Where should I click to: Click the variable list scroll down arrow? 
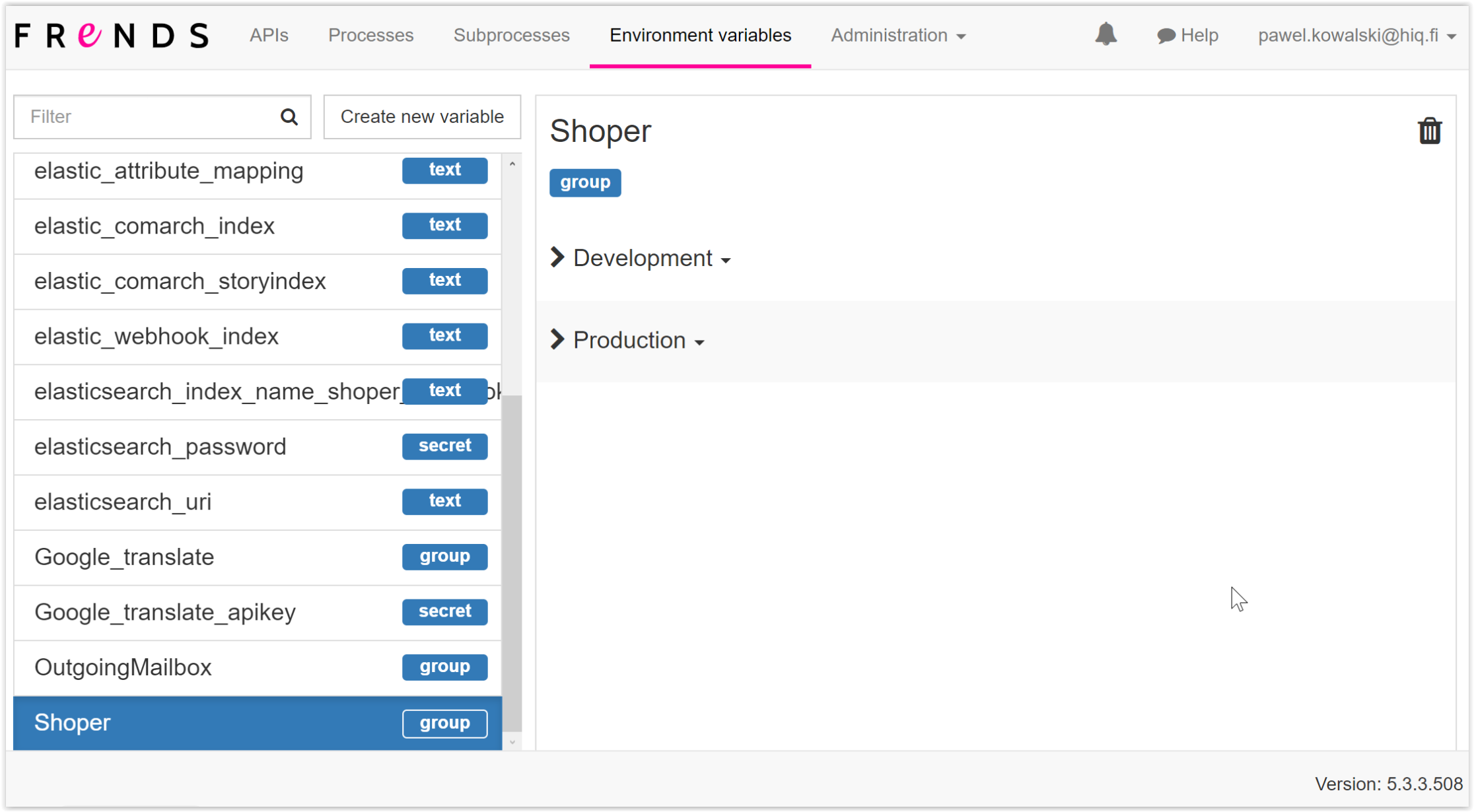tap(512, 742)
